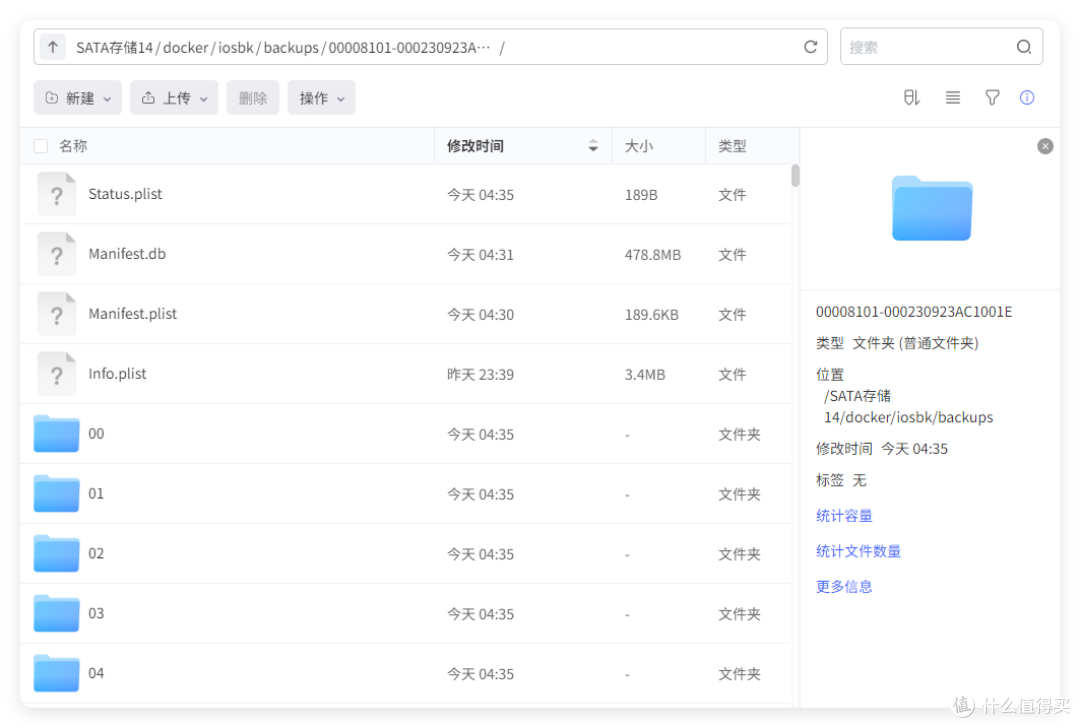Navigate to SATA存储14 in breadcrumb
The image size is (1080, 728).
tap(114, 48)
